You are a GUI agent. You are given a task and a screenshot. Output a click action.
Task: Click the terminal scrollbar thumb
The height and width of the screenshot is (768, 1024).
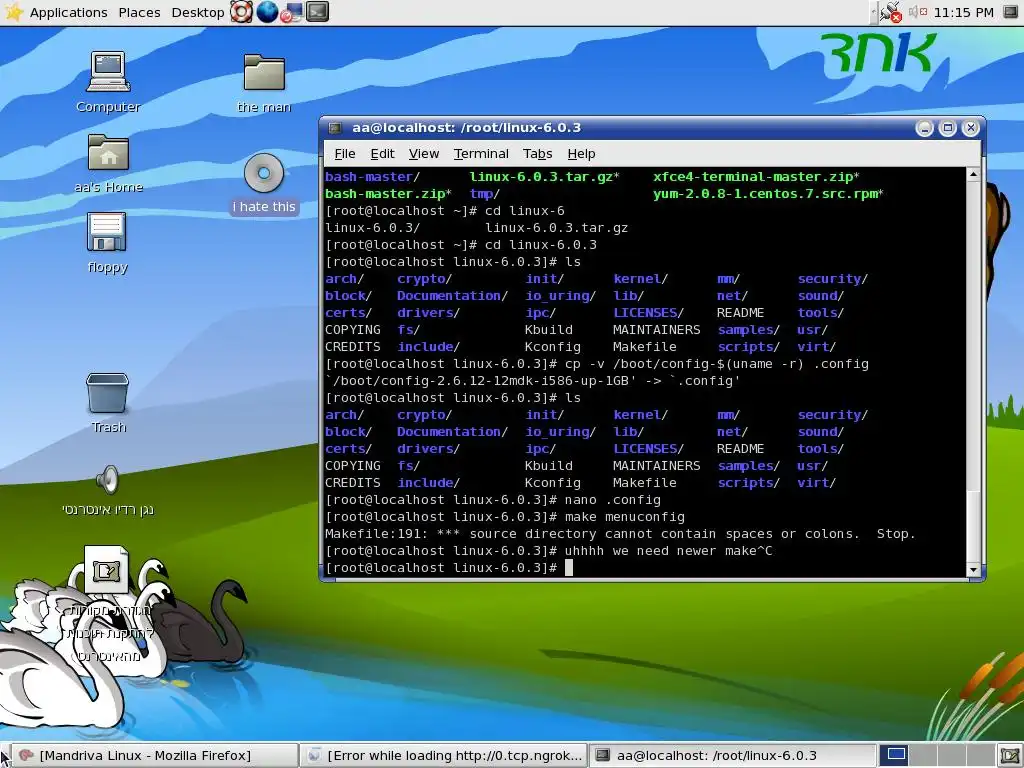tap(973, 526)
